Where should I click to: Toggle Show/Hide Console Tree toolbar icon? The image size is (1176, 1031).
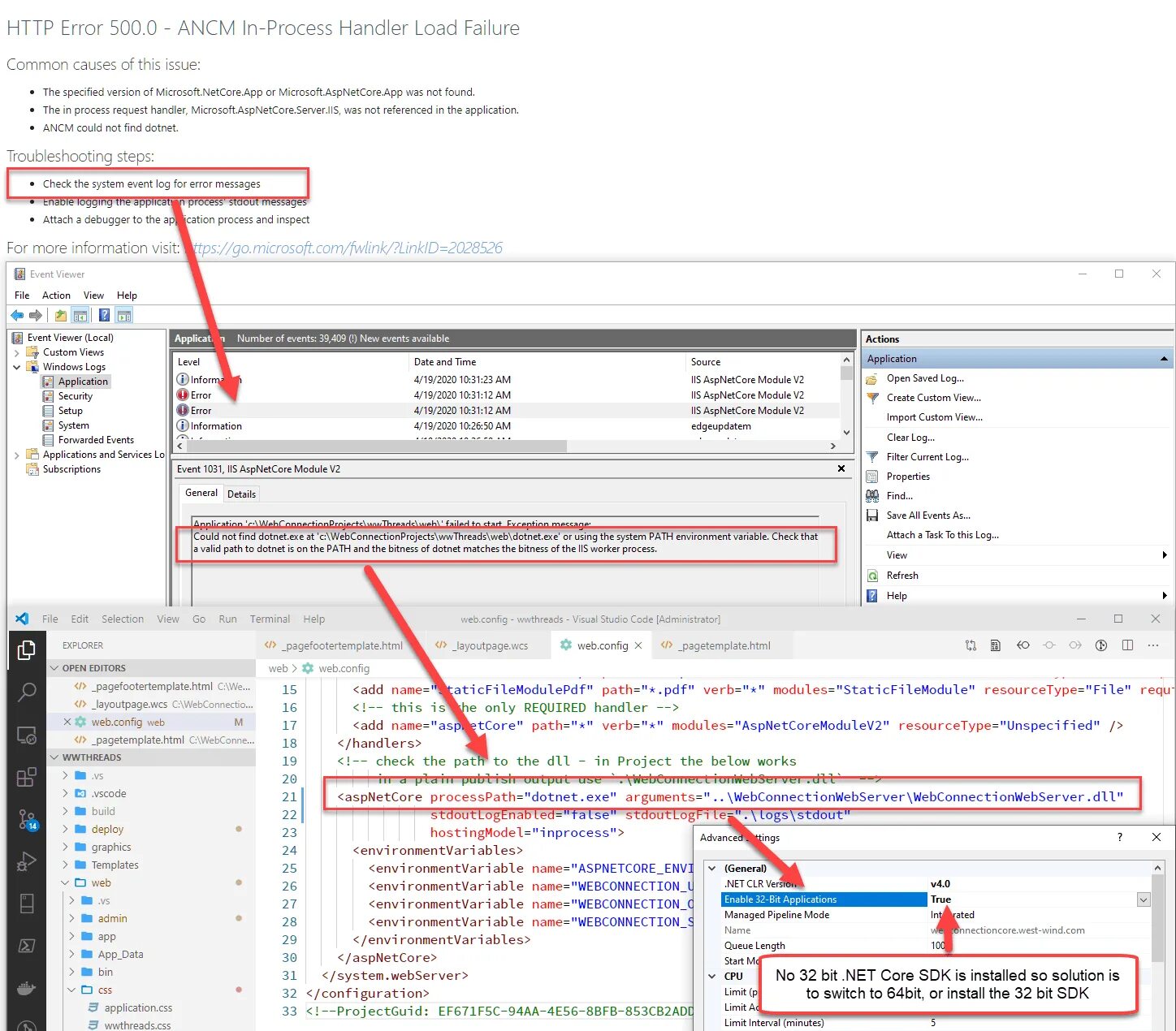pyautogui.click(x=80, y=316)
